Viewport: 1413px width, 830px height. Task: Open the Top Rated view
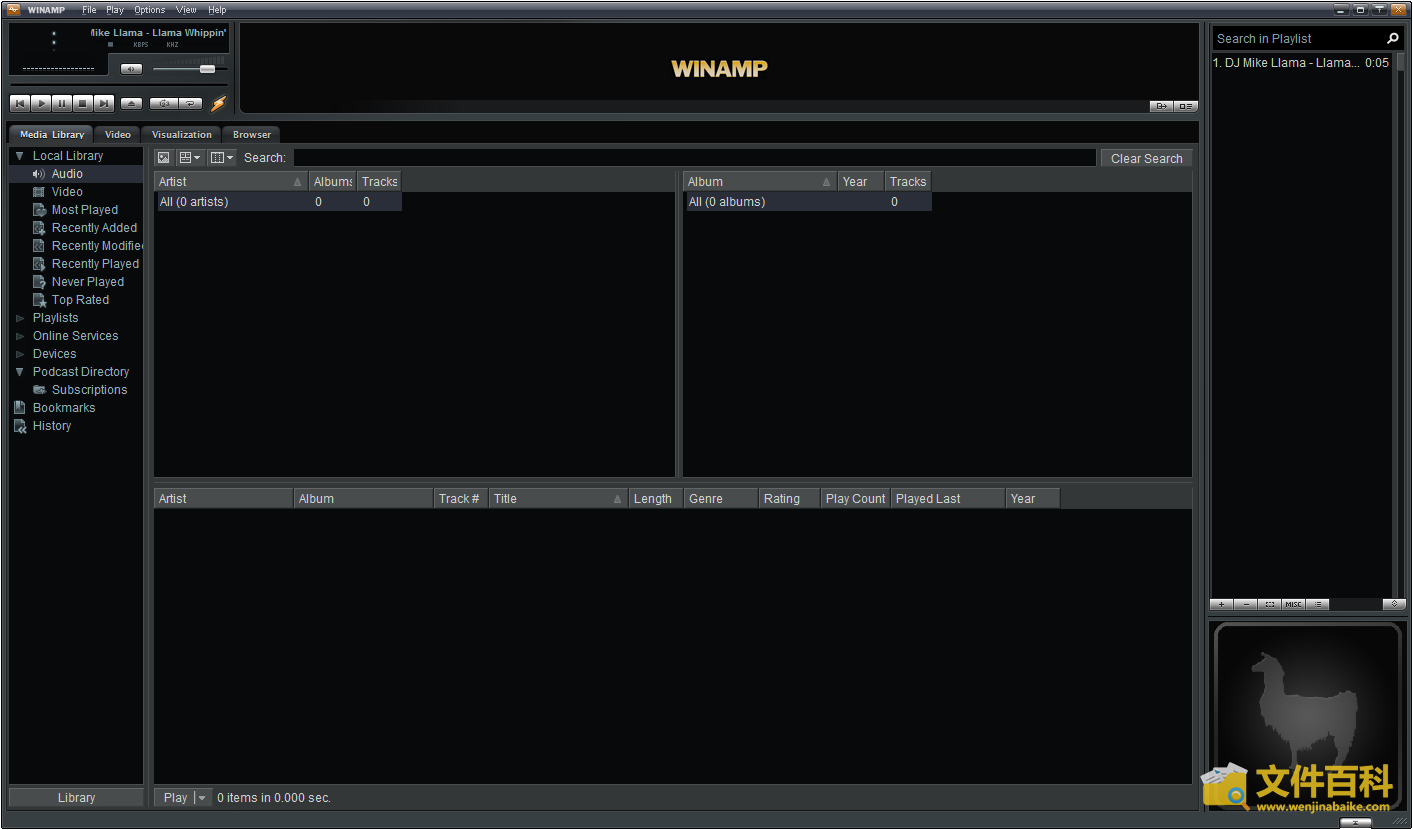tap(80, 300)
